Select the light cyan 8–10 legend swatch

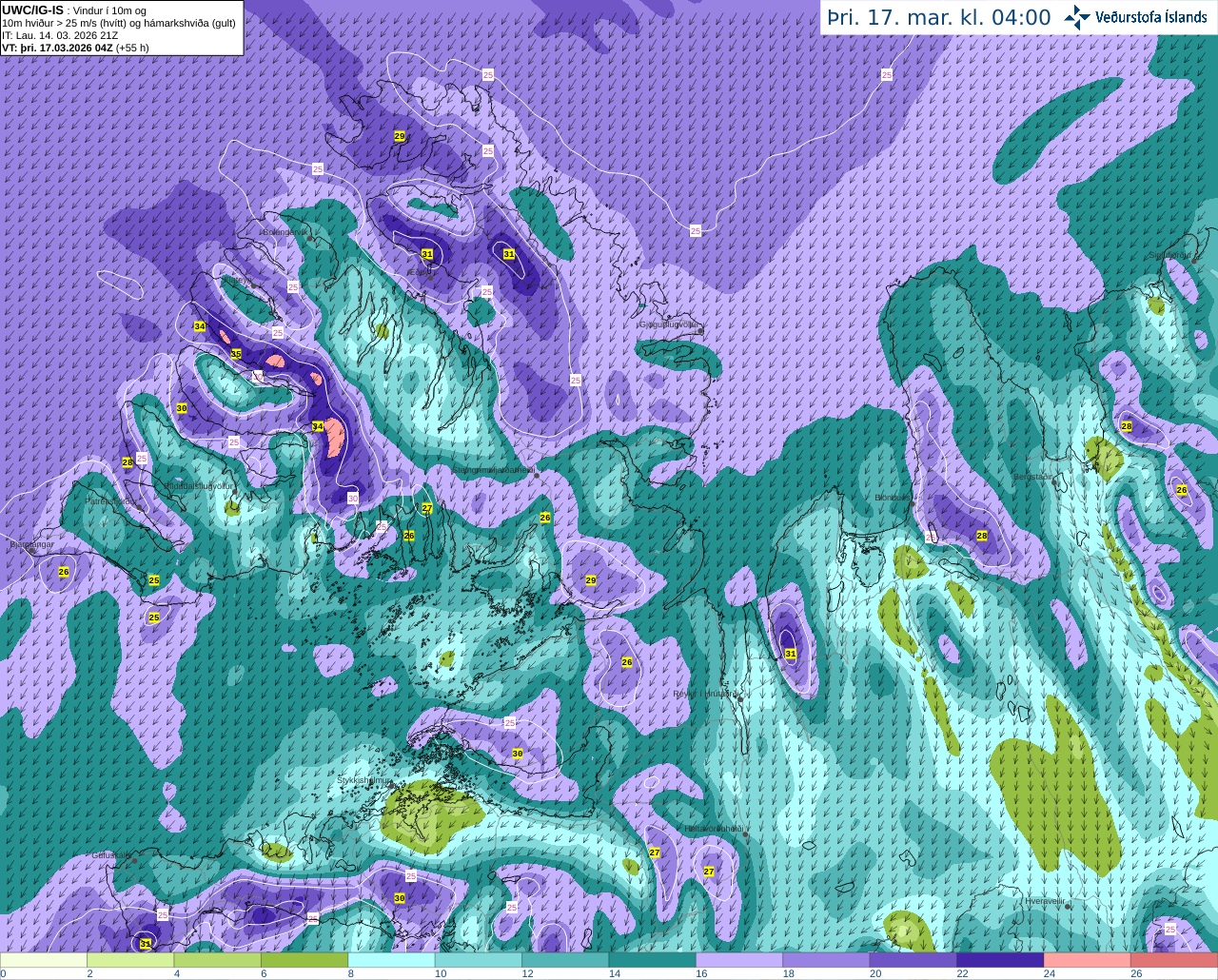click(391, 960)
